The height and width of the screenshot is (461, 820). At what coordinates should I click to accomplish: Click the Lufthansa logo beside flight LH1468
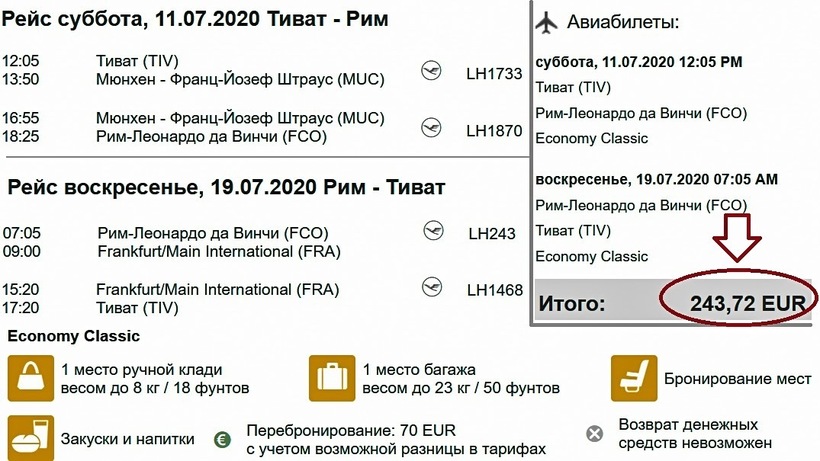433,287
